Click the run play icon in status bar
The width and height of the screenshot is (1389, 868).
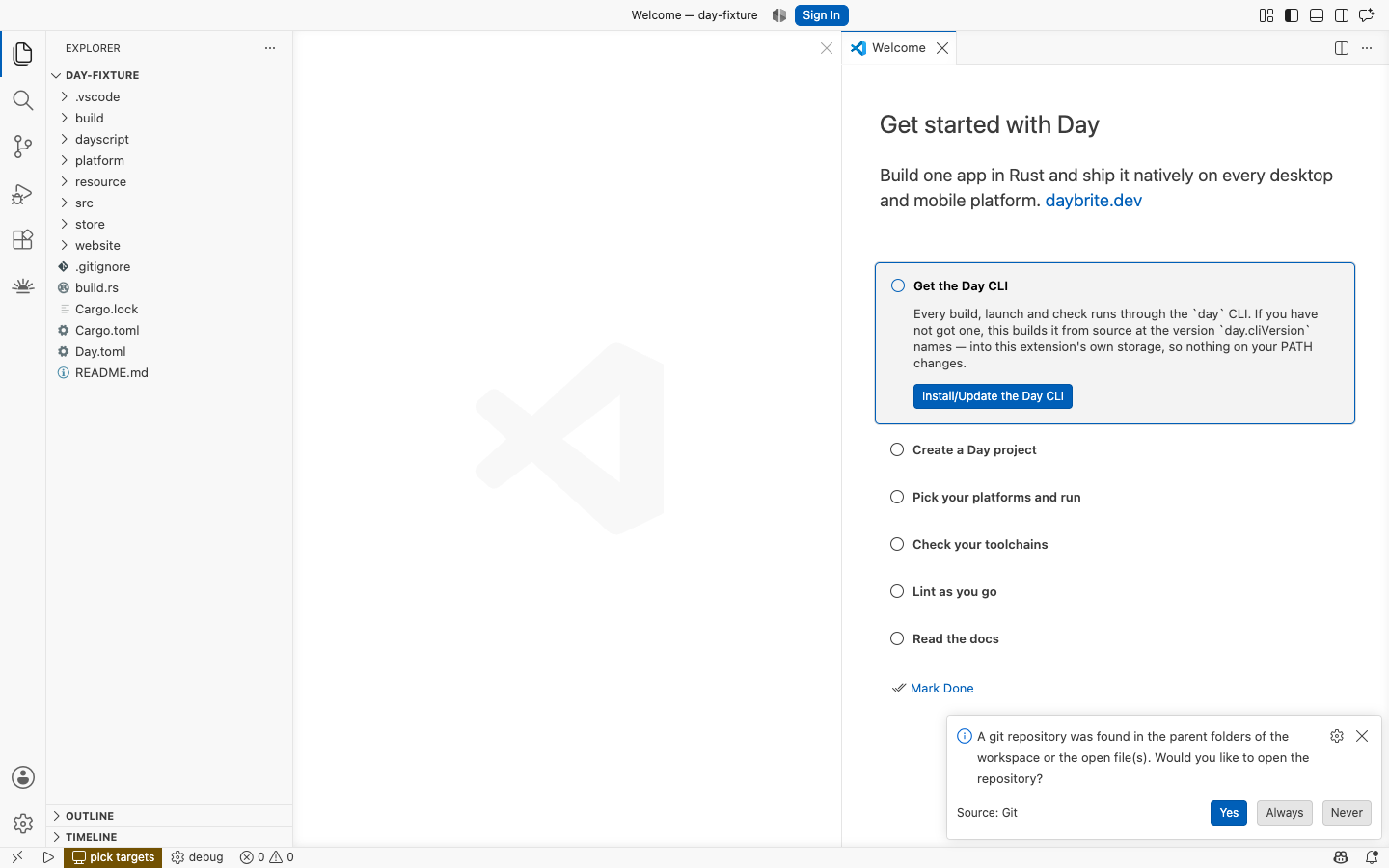(48, 857)
